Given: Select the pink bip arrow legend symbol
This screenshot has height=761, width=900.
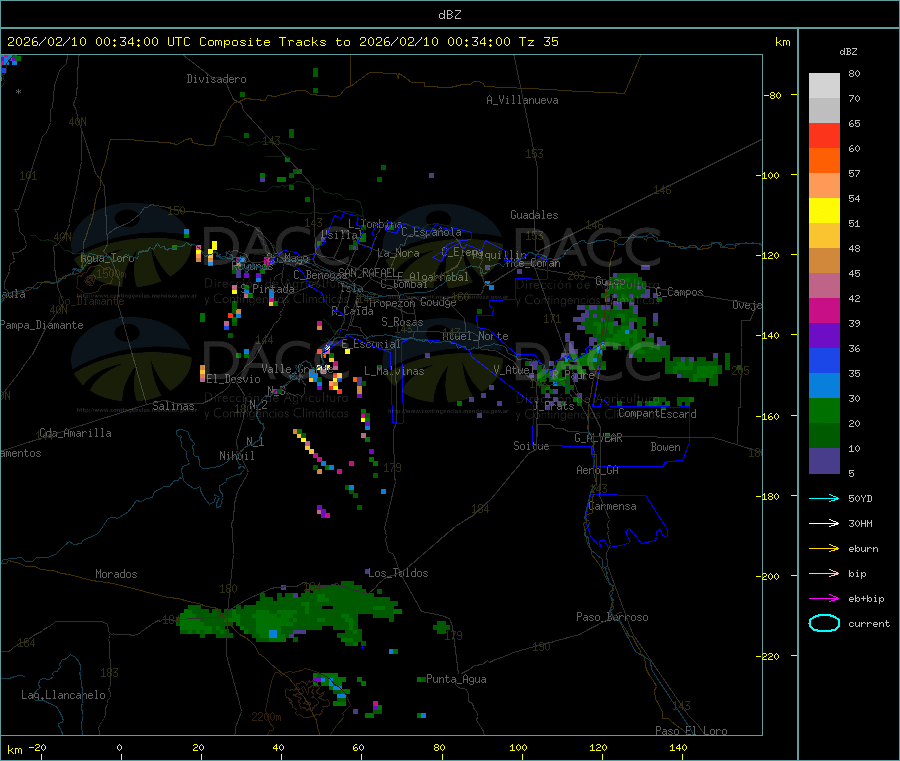Looking at the screenshot, I should pyautogui.click(x=824, y=573).
